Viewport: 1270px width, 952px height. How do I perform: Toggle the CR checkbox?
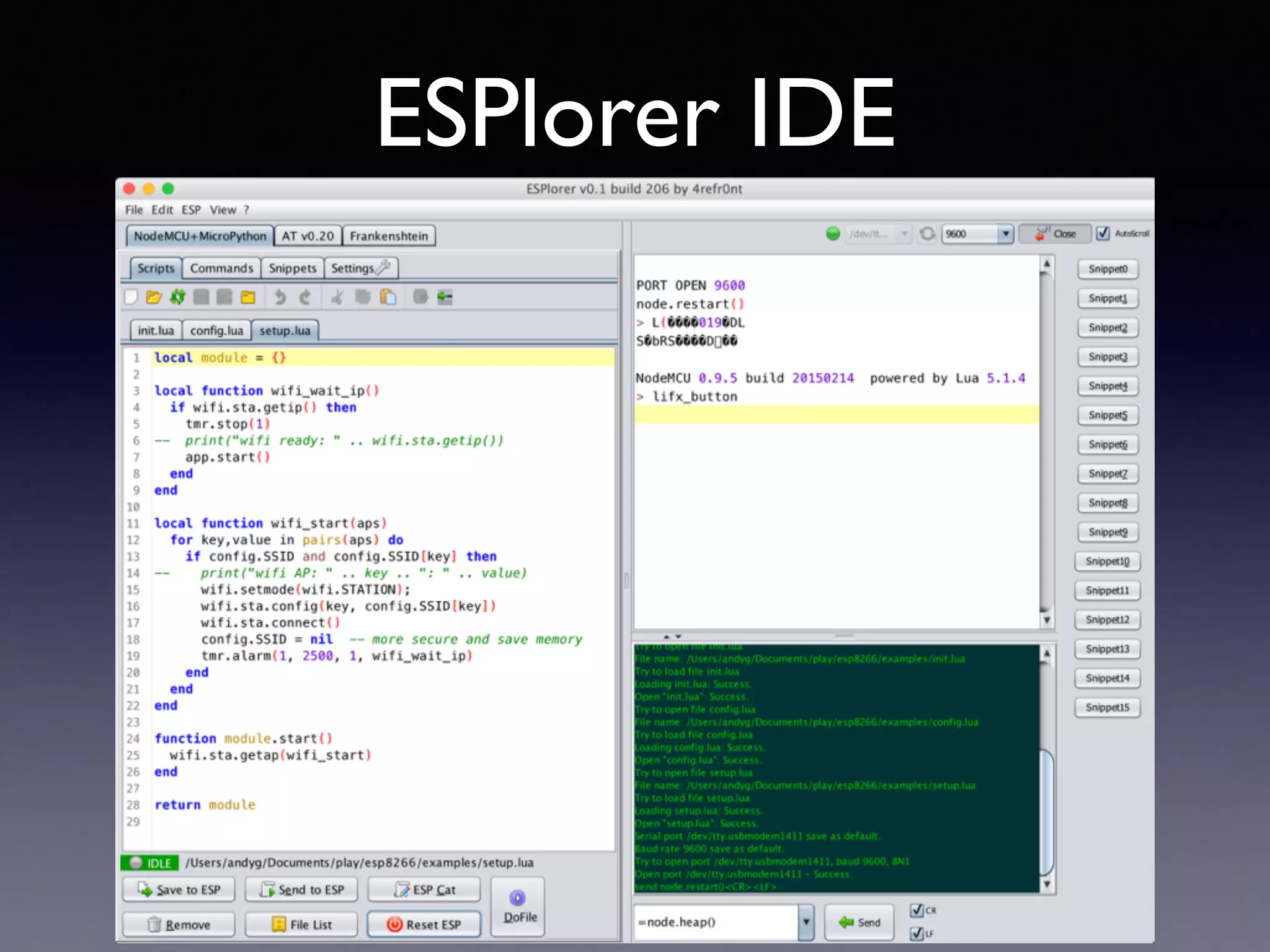(x=917, y=910)
